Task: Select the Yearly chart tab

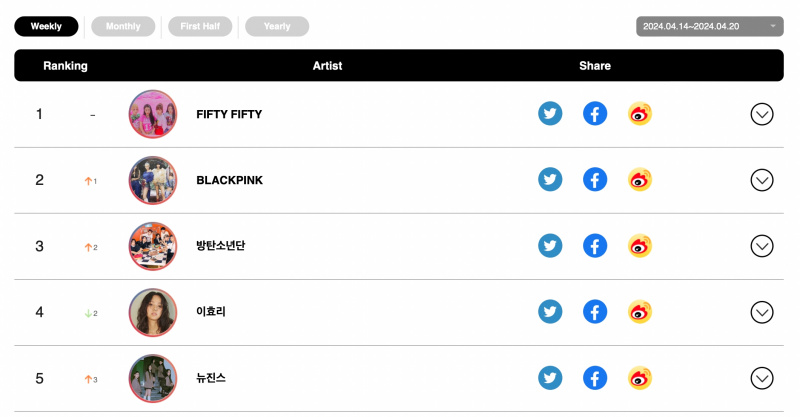Action: click(277, 26)
